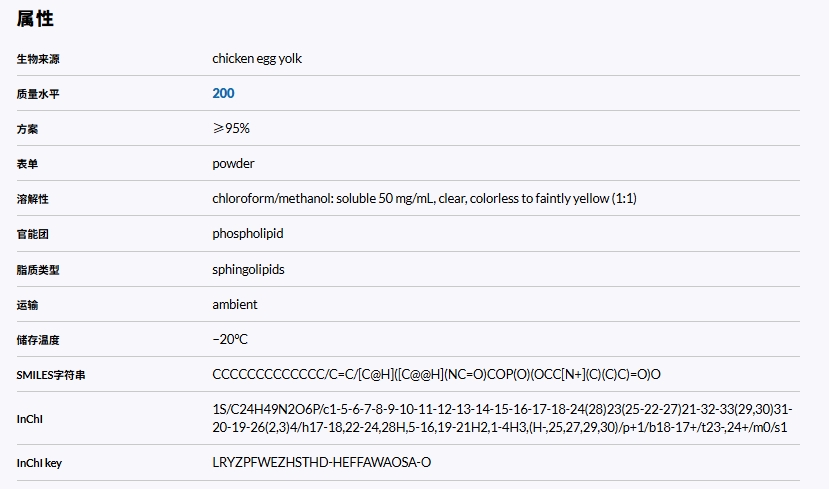Click the 官能团 row label
The width and height of the screenshot is (829, 489).
click(32, 234)
